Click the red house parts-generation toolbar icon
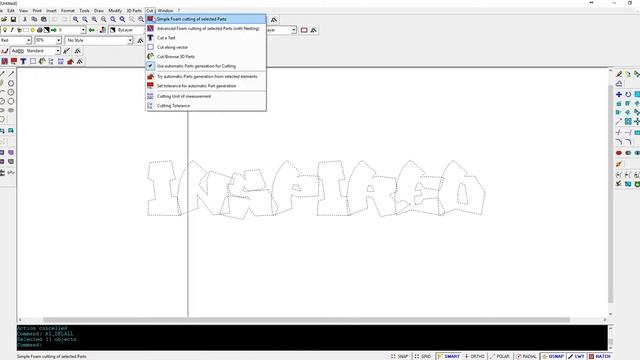 click(x=70, y=61)
